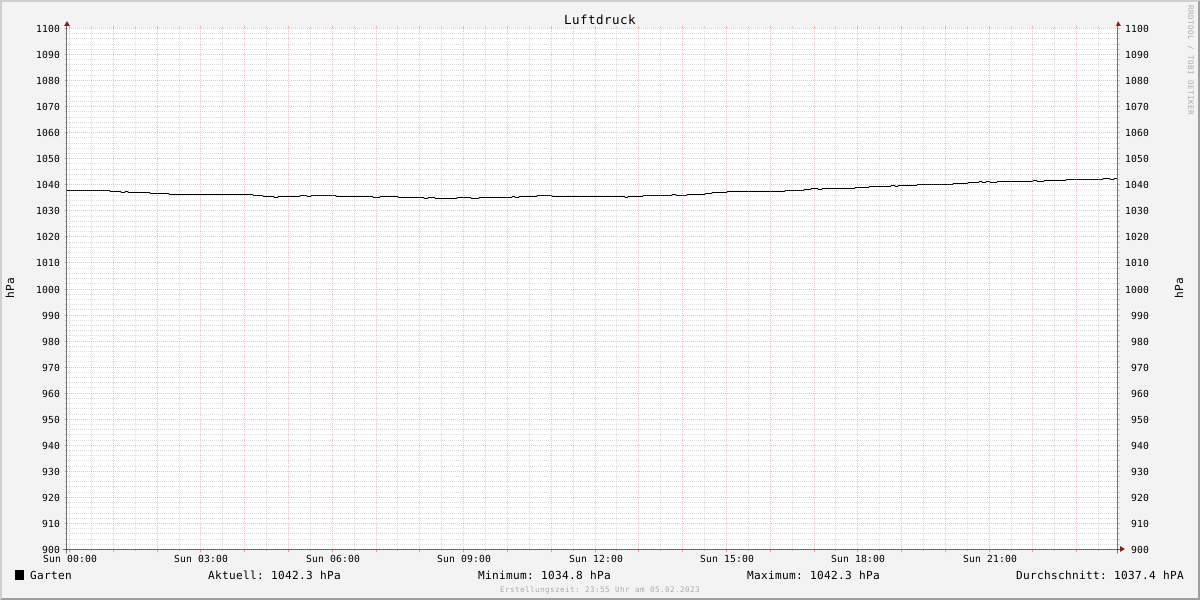Click '1020' on the right pressure axis
Screen dimensions: 1200x600
1137,237
